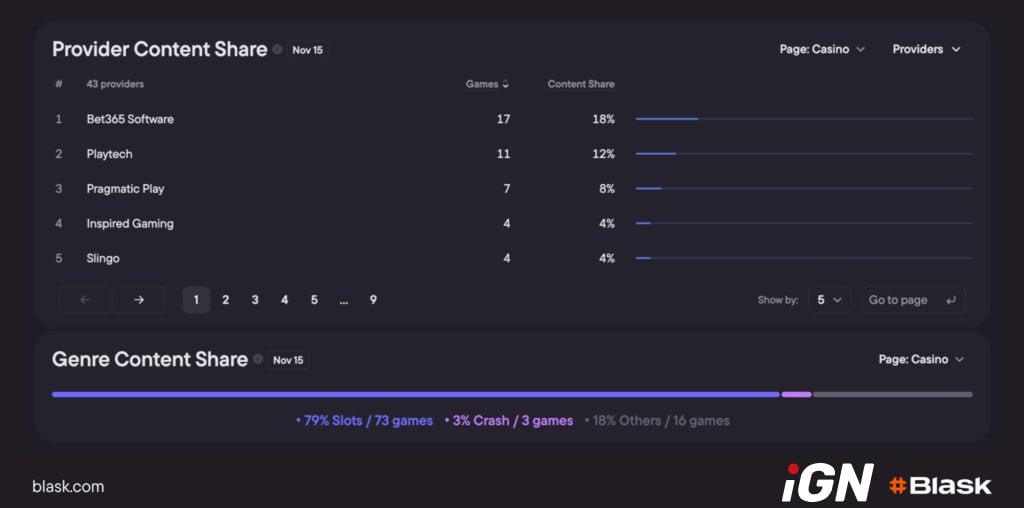
Task: Click the Pragmatic Play share bar
Action: click(804, 188)
